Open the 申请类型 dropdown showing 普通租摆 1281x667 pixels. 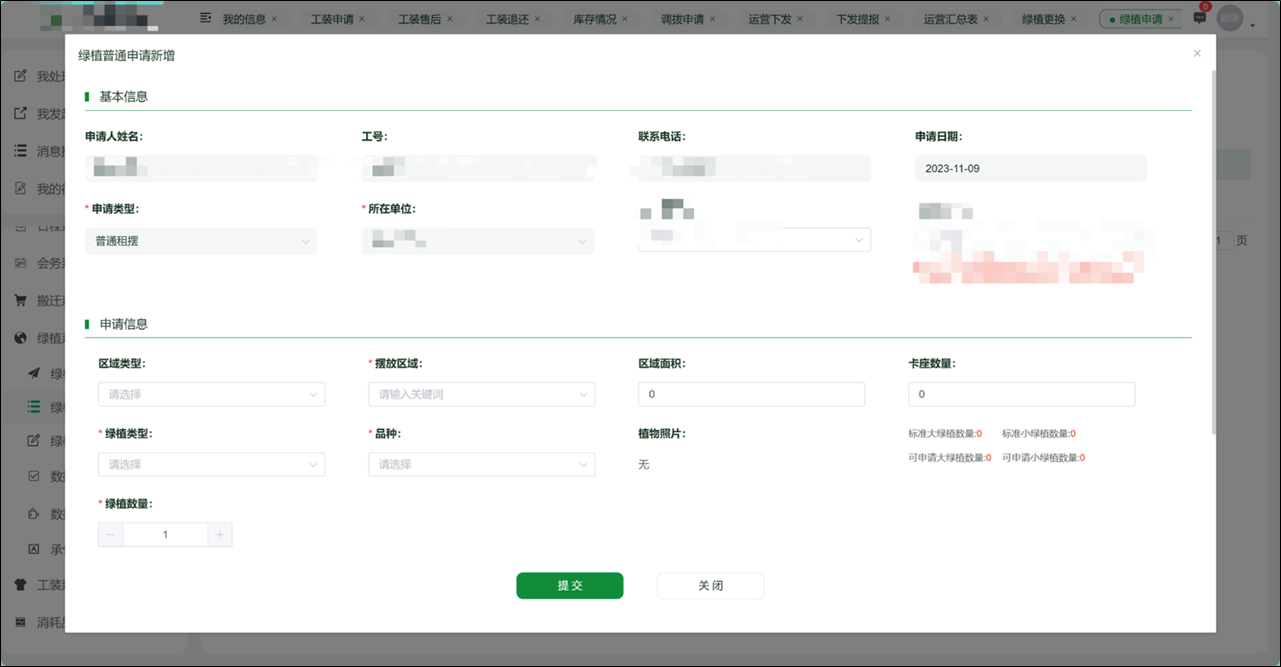[x=200, y=241]
